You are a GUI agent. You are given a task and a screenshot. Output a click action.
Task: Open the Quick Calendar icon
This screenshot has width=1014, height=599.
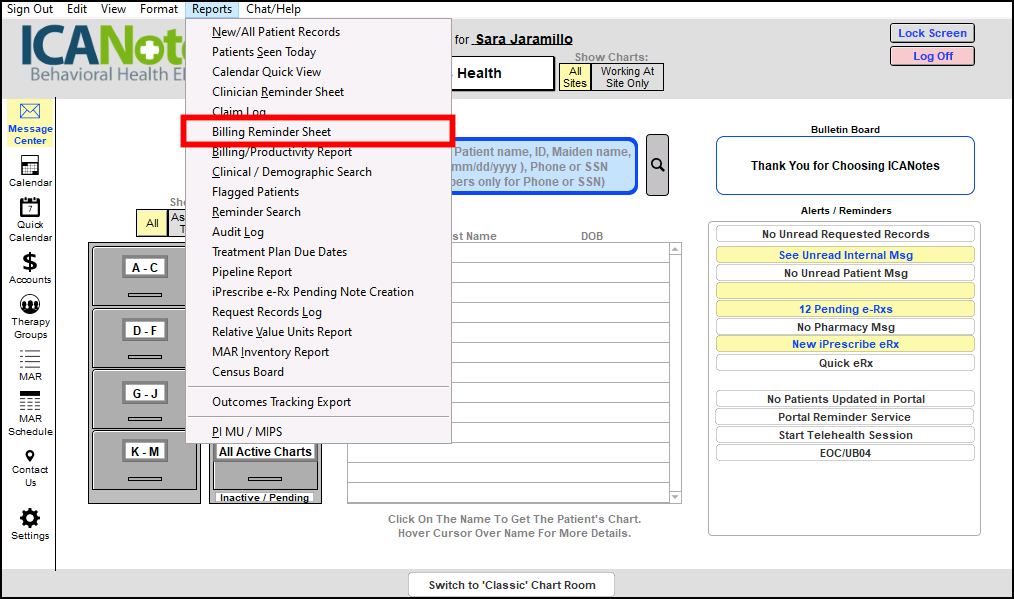click(30, 208)
